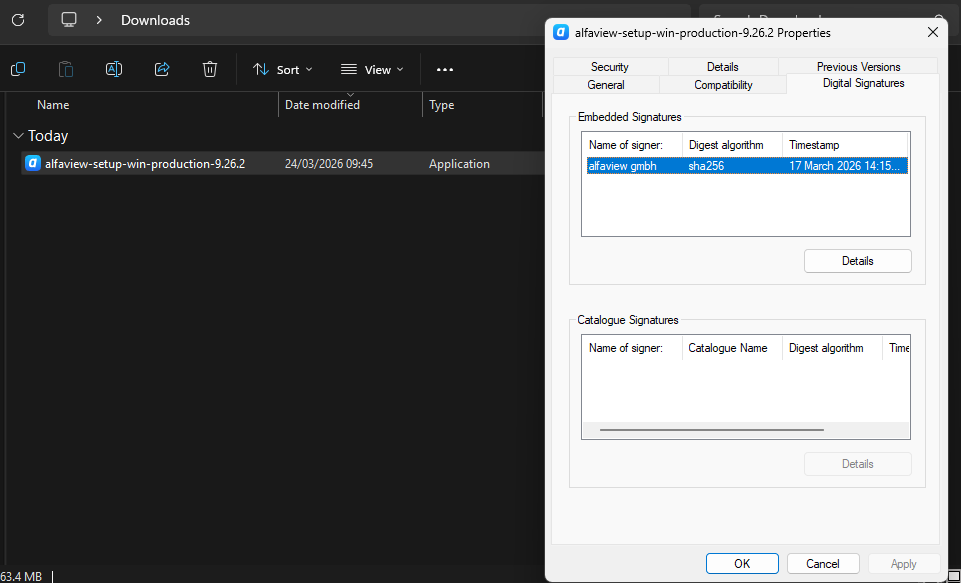Switch to the Compatibility tab
The height and width of the screenshot is (583, 961).
click(723, 85)
